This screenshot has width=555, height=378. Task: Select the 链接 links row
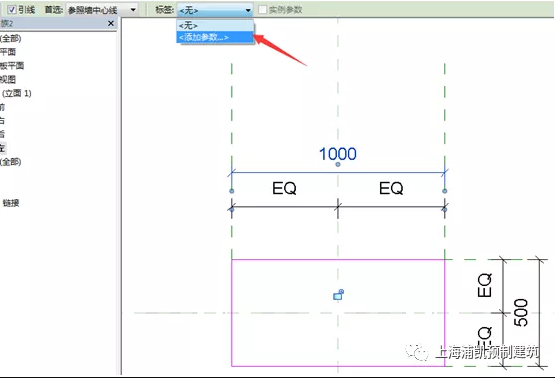point(11,203)
